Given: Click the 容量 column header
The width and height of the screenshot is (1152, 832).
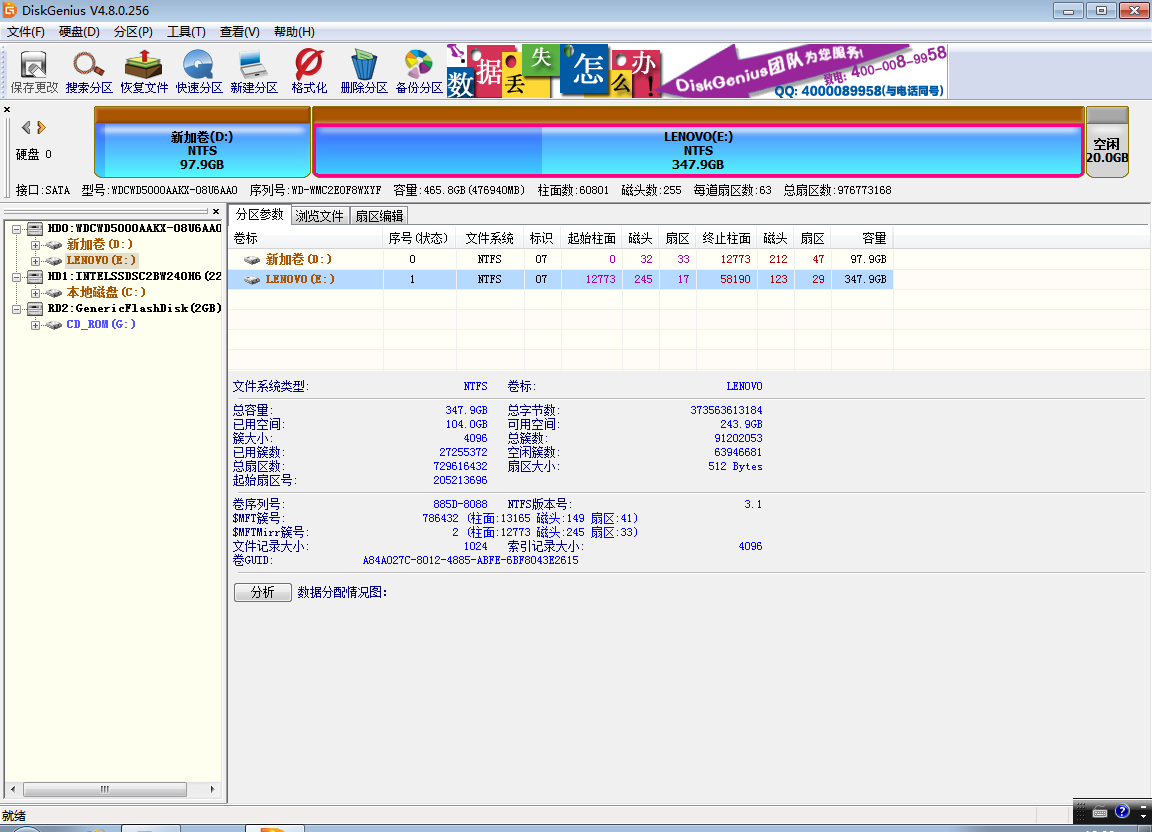Looking at the screenshot, I should coord(863,238).
